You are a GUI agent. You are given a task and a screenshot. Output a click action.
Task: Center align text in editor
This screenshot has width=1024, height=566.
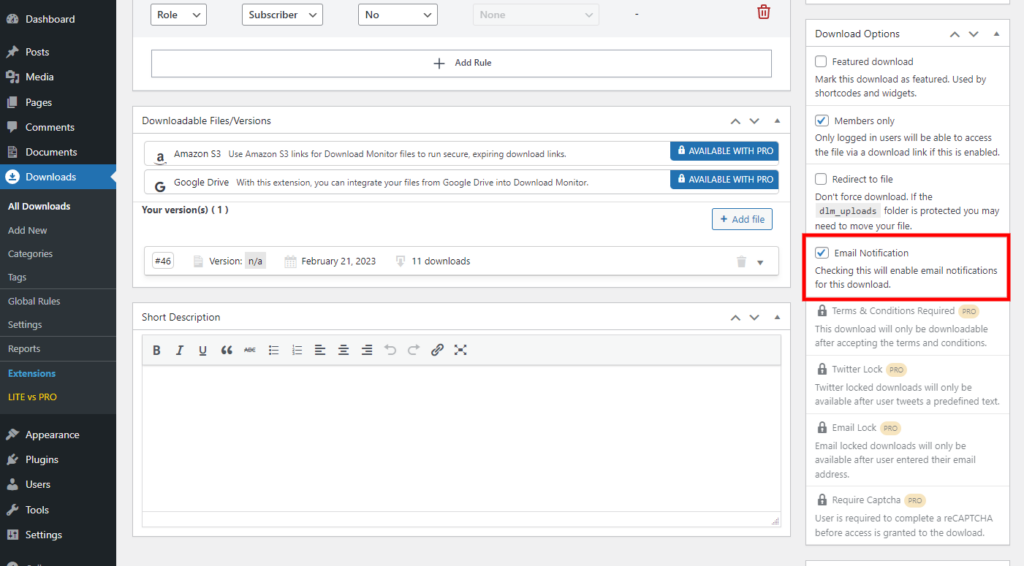(x=343, y=350)
